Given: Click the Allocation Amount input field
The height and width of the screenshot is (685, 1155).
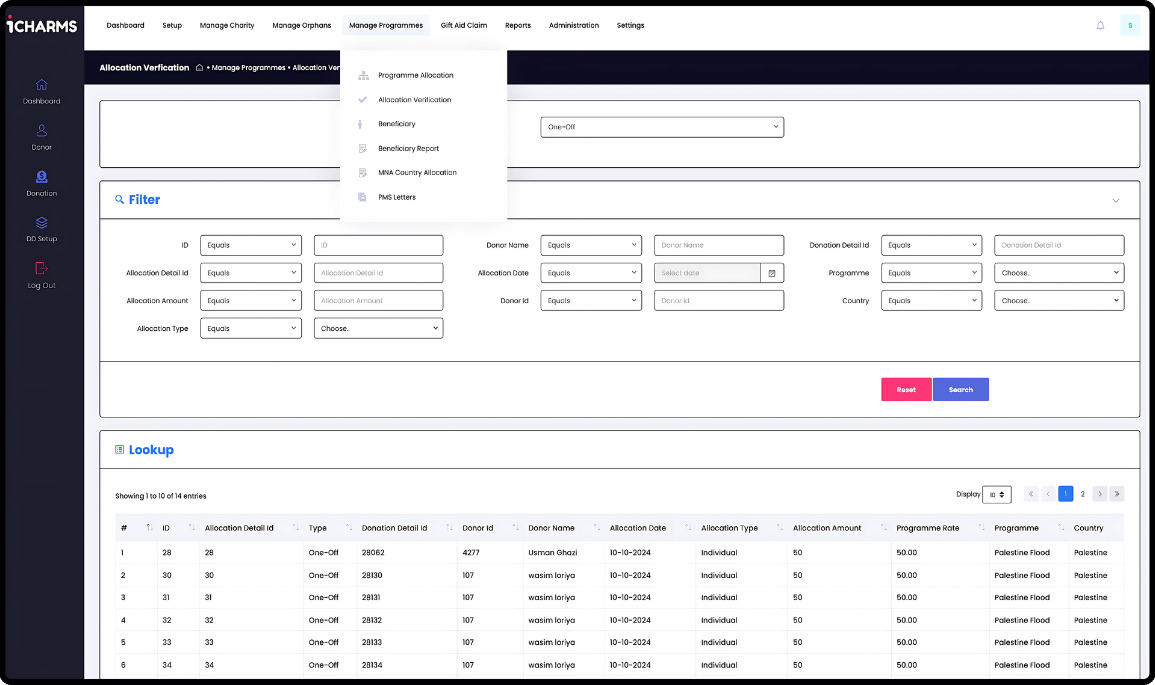Looking at the screenshot, I should [379, 301].
